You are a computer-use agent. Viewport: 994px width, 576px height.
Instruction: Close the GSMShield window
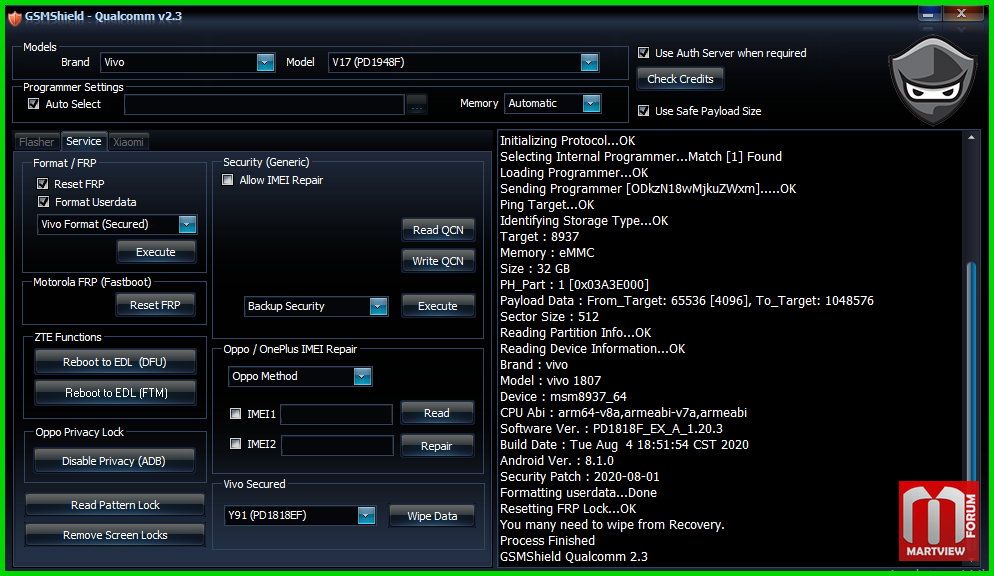click(962, 13)
